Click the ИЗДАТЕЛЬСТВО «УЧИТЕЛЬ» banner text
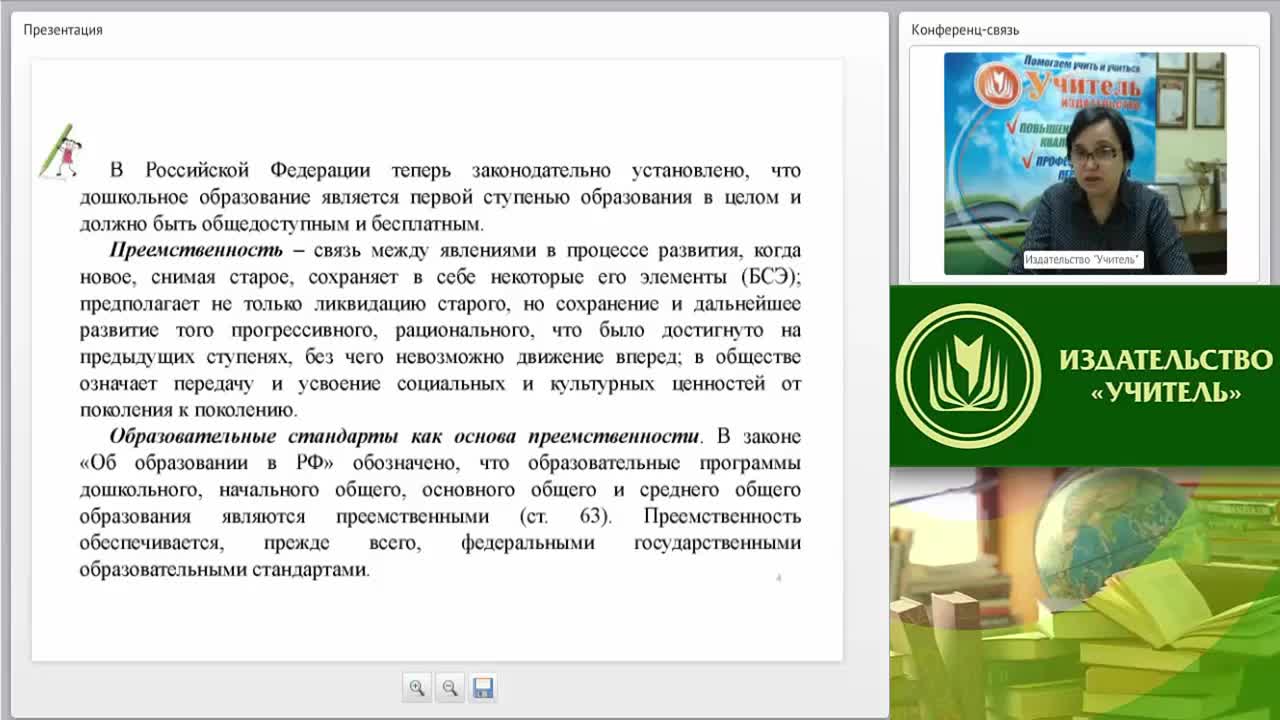Screen dimensions: 1280x720 (1166, 375)
